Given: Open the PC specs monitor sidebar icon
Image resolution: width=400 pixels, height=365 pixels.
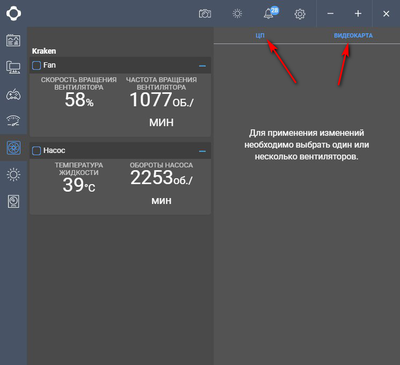Looking at the screenshot, I should tap(13, 67).
